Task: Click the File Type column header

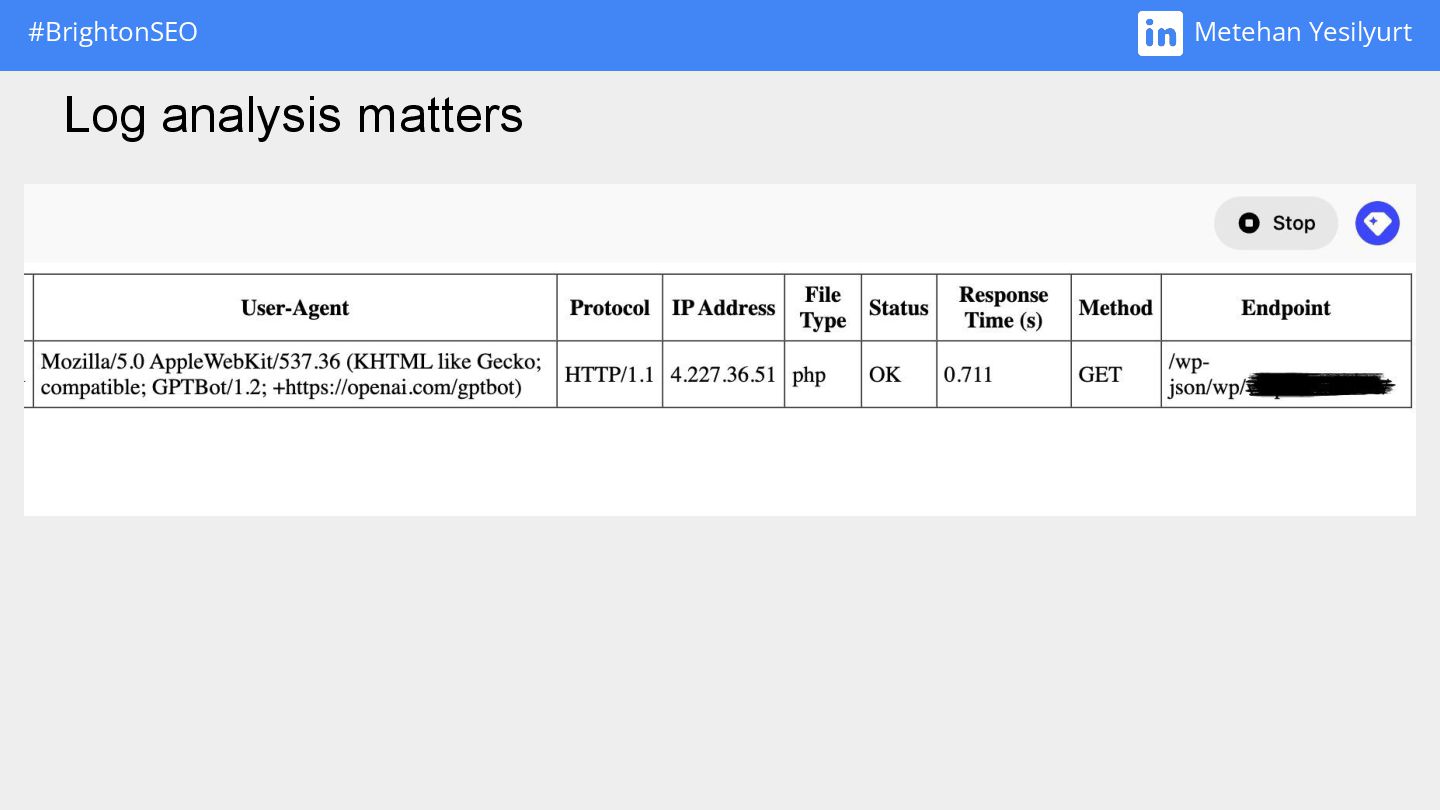Action: click(823, 308)
